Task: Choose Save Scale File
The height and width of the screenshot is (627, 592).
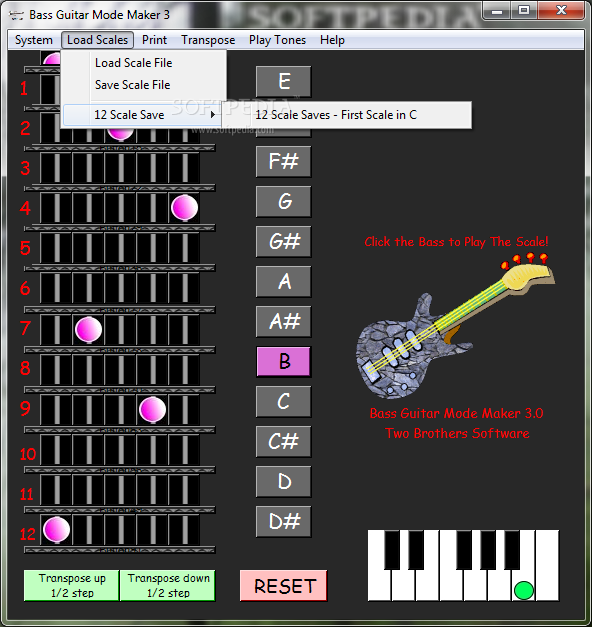Action: (132, 85)
